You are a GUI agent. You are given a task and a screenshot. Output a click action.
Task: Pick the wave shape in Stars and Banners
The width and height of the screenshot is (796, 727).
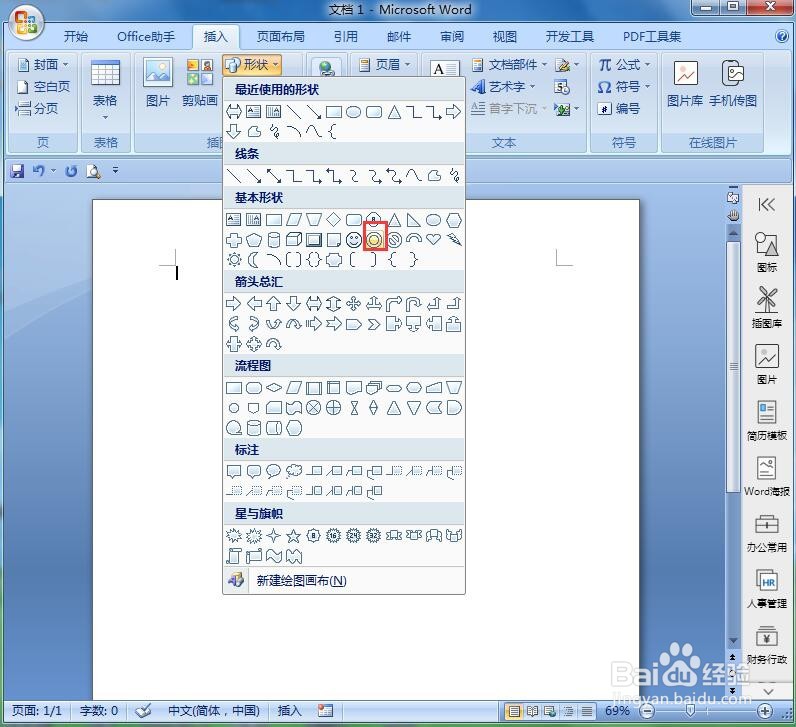click(274, 556)
